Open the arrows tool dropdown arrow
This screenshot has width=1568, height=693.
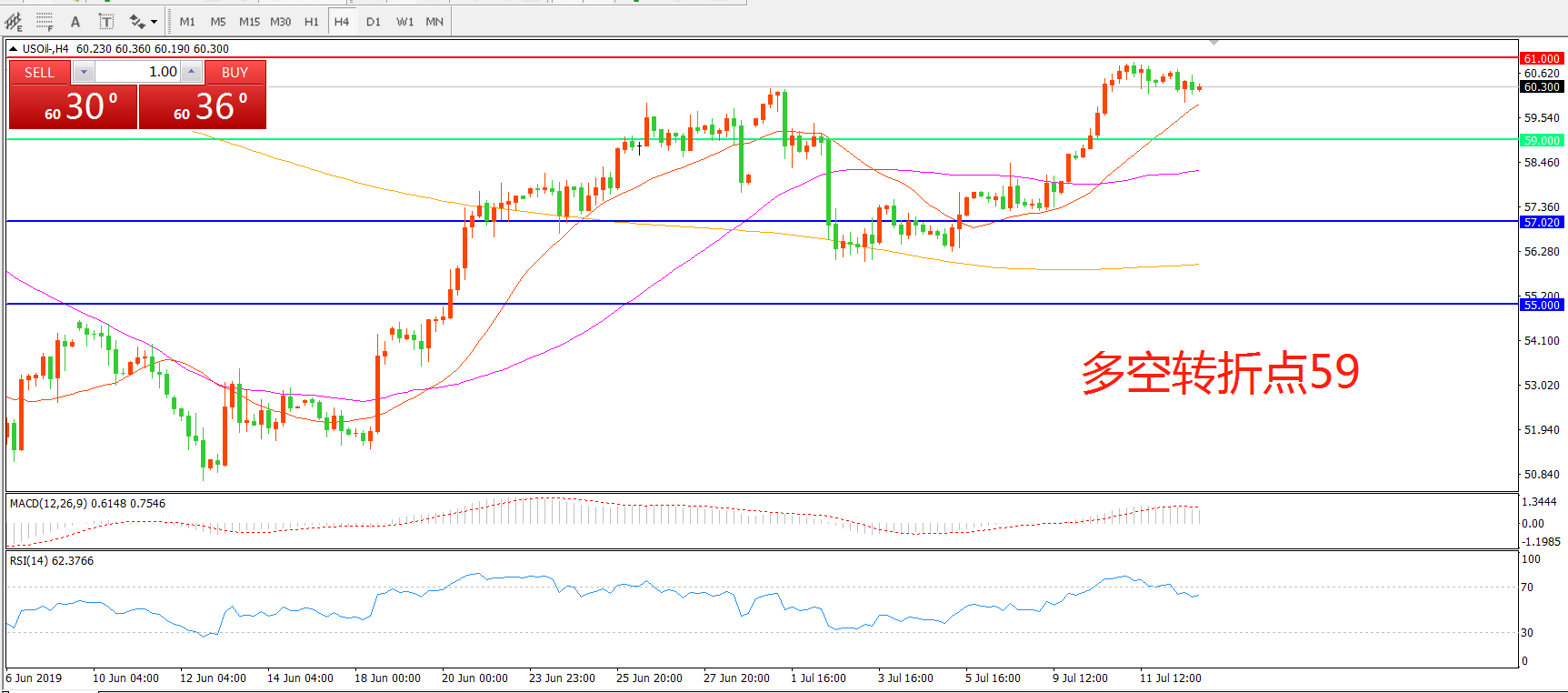click(x=154, y=22)
